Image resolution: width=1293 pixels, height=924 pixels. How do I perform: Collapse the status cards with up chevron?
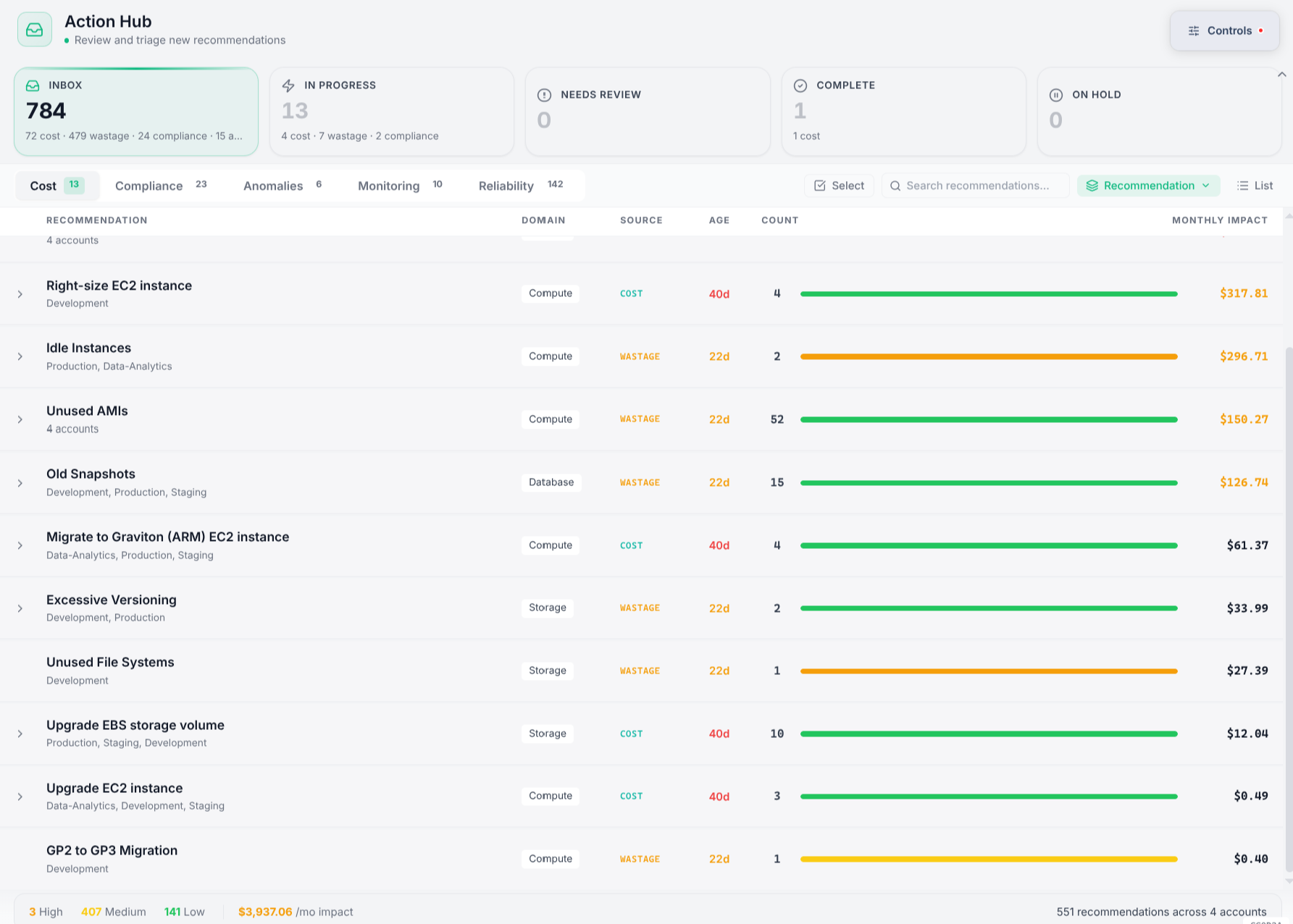pos(1282,75)
